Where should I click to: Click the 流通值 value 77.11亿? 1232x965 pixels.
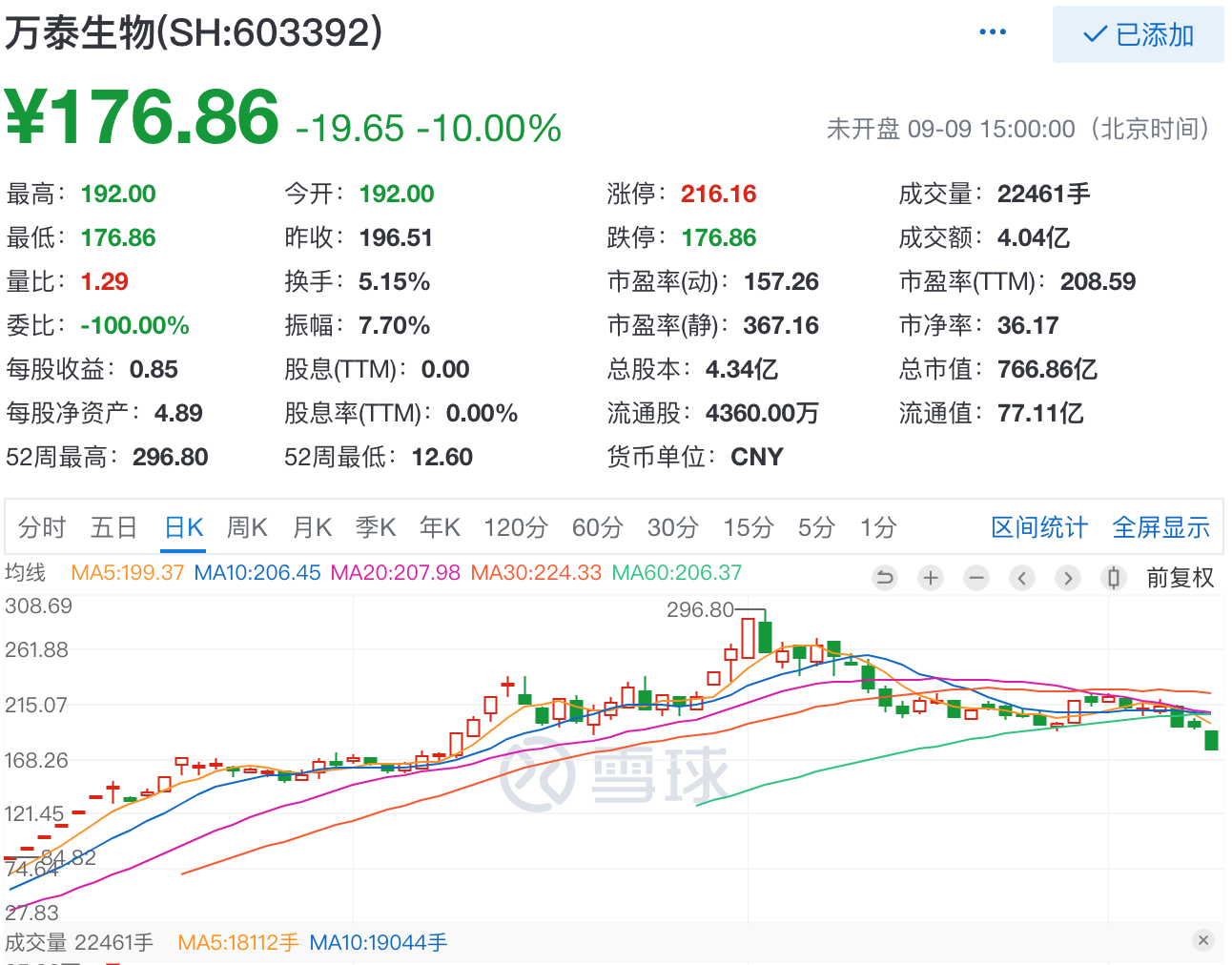[1041, 414]
